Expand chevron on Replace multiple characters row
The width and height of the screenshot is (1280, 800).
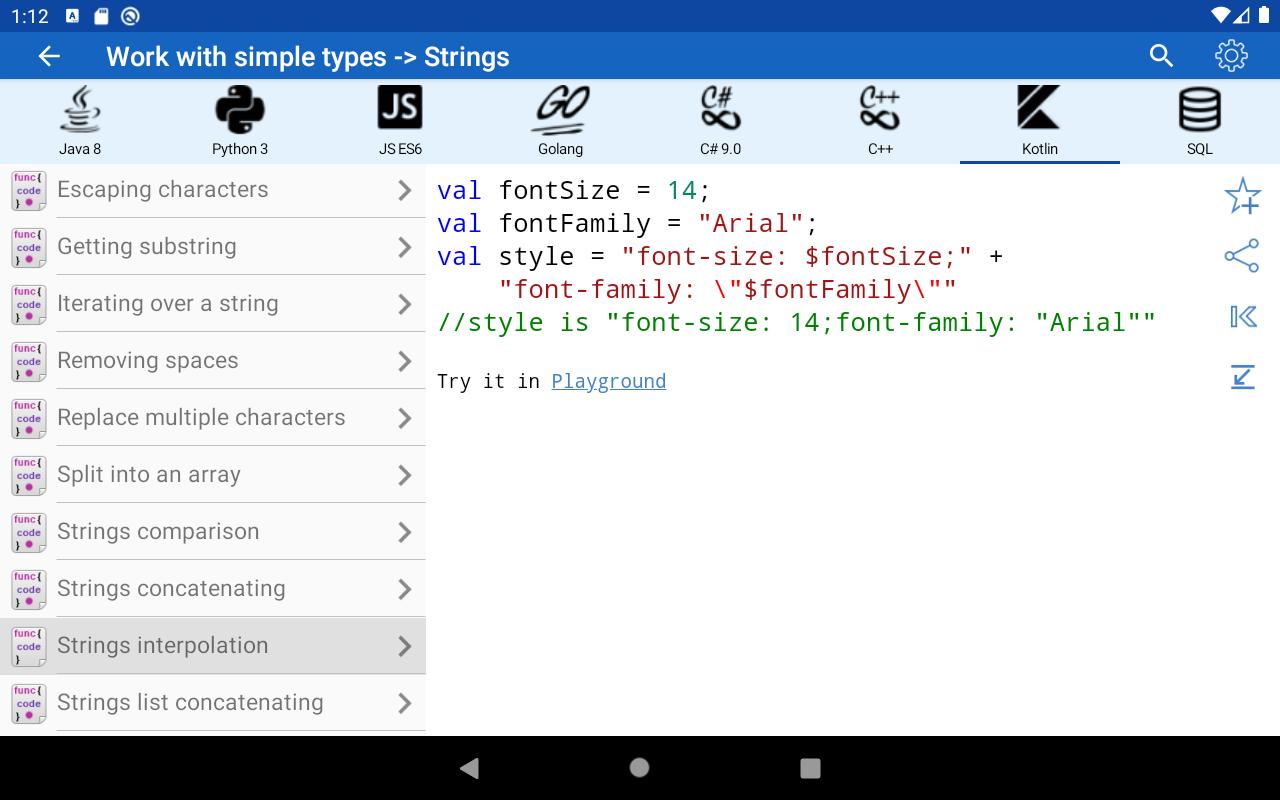click(x=405, y=418)
